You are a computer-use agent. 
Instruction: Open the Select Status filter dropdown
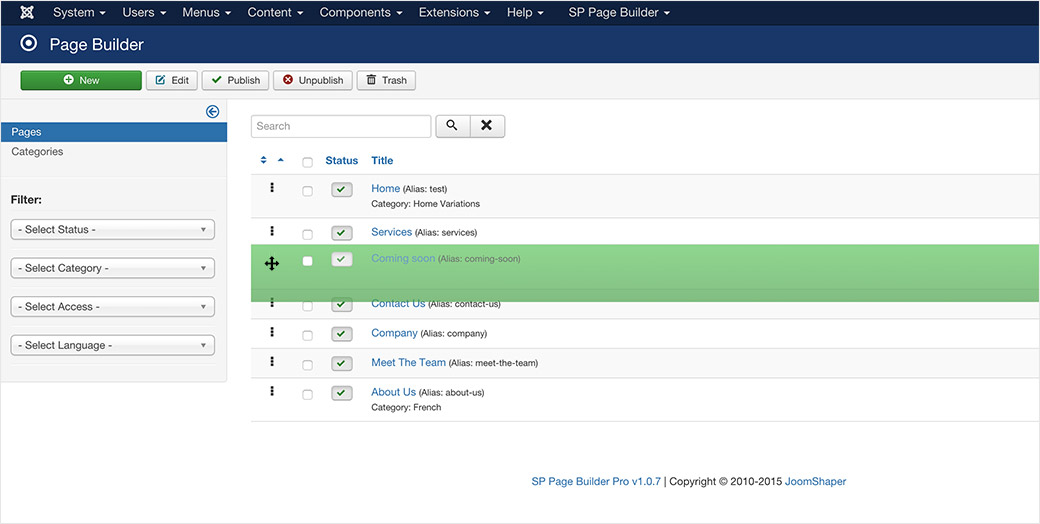pos(112,230)
